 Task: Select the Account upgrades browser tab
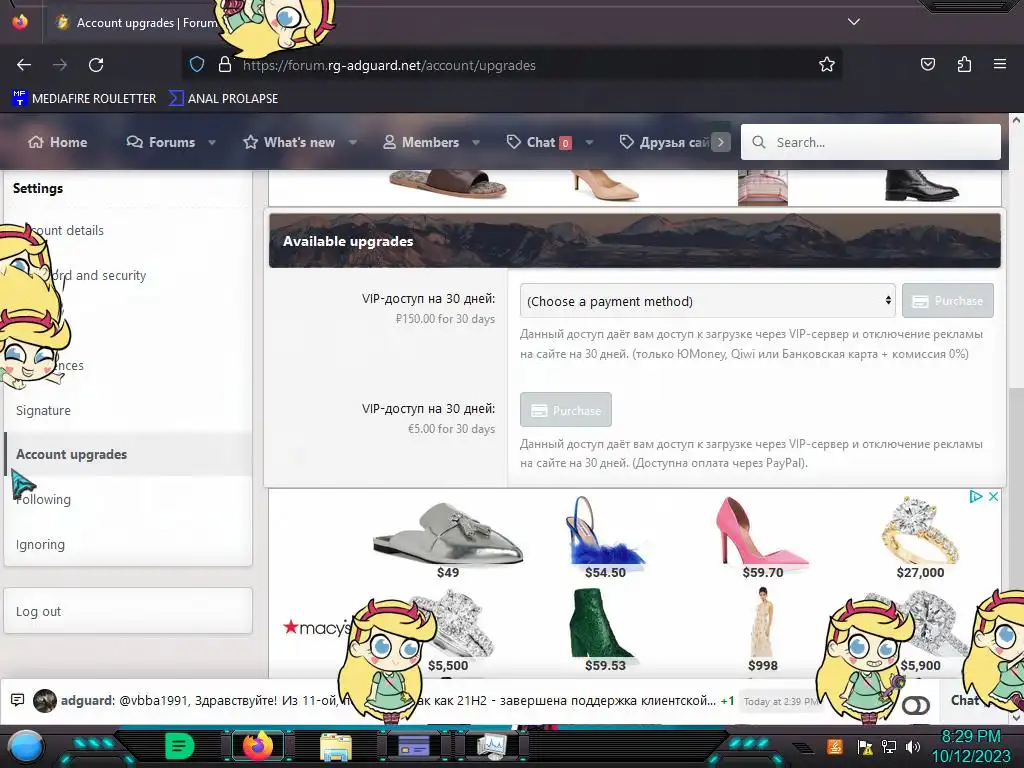click(137, 23)
